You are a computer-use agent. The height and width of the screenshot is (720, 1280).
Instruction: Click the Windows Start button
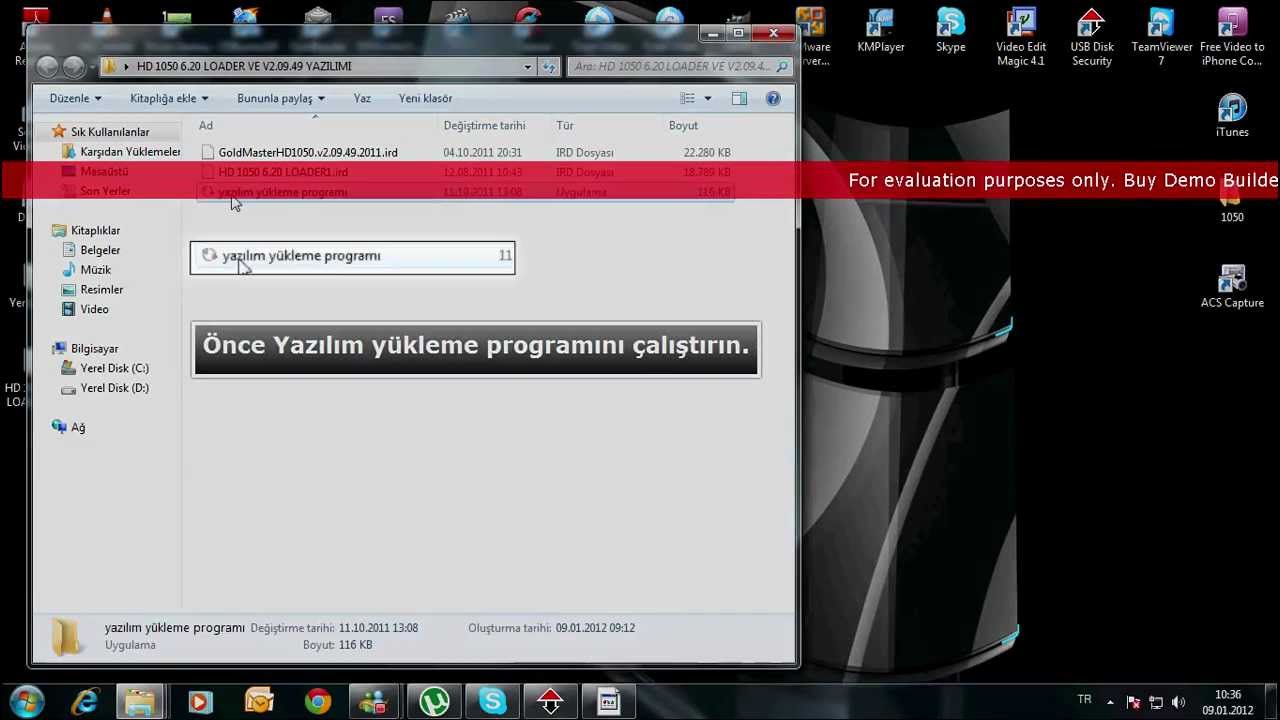tap(27, 702)
